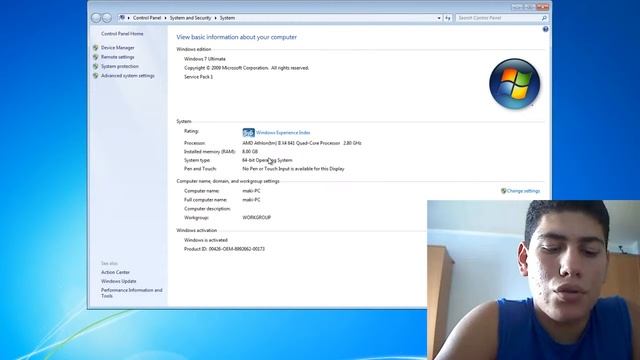This screenshot has height=360, width=640.
Task: Open Action Center link
Action: tap(116, 272)
